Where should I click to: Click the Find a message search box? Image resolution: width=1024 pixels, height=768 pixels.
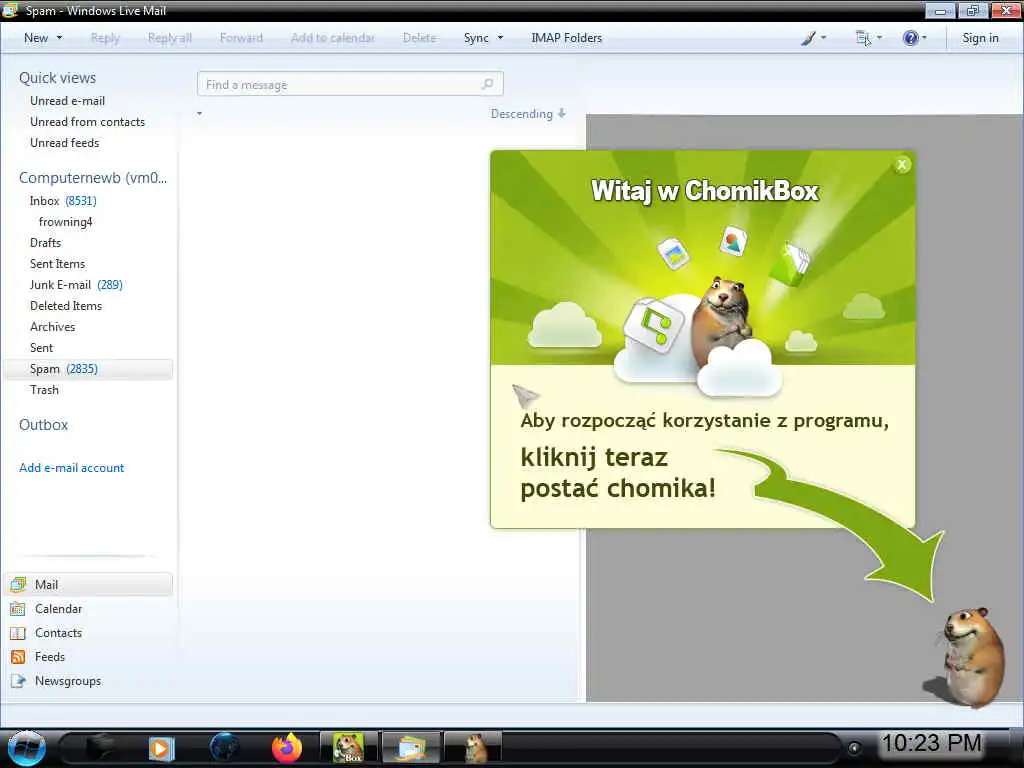point(350,84)
